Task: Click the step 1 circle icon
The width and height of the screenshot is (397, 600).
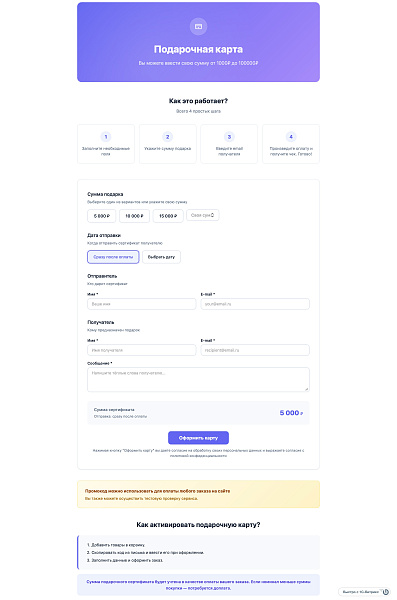Action: pos(106,137)
